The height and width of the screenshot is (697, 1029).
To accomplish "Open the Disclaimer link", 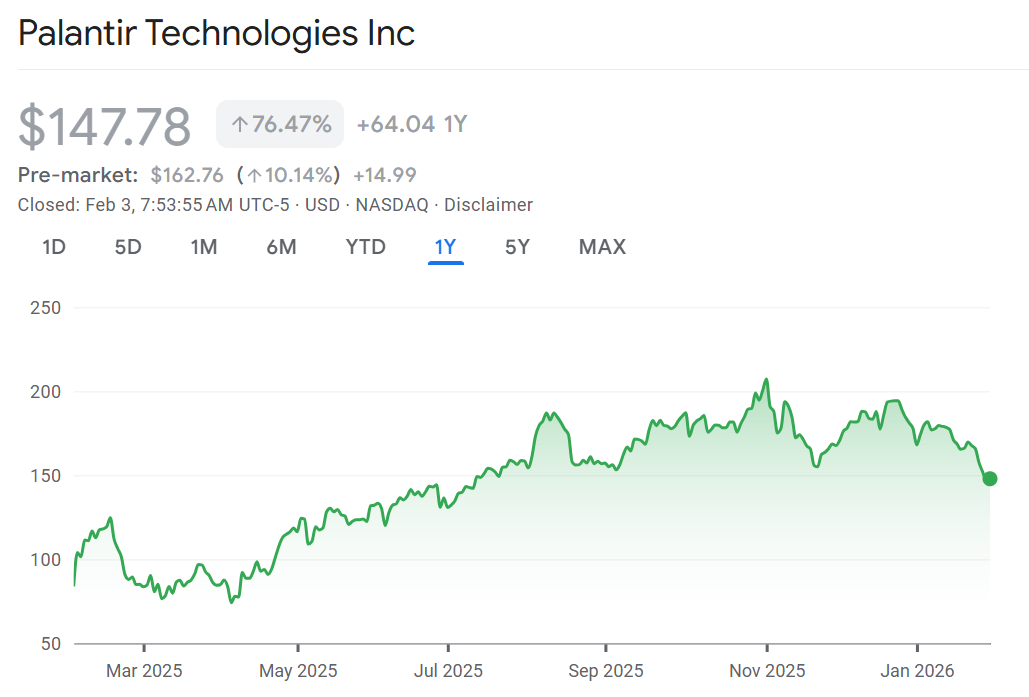I will point(488,205).
